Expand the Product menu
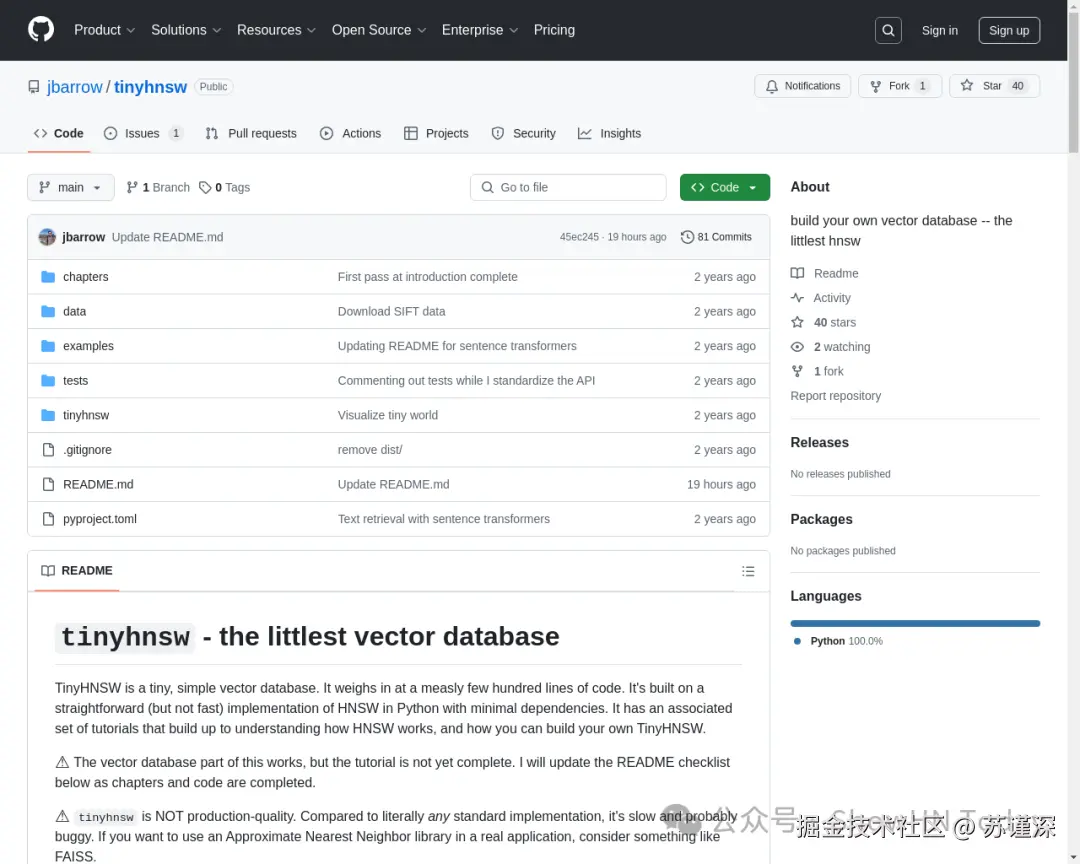Image resolution: width=1080 pixels, height=864 pixels. coord(104,30)
